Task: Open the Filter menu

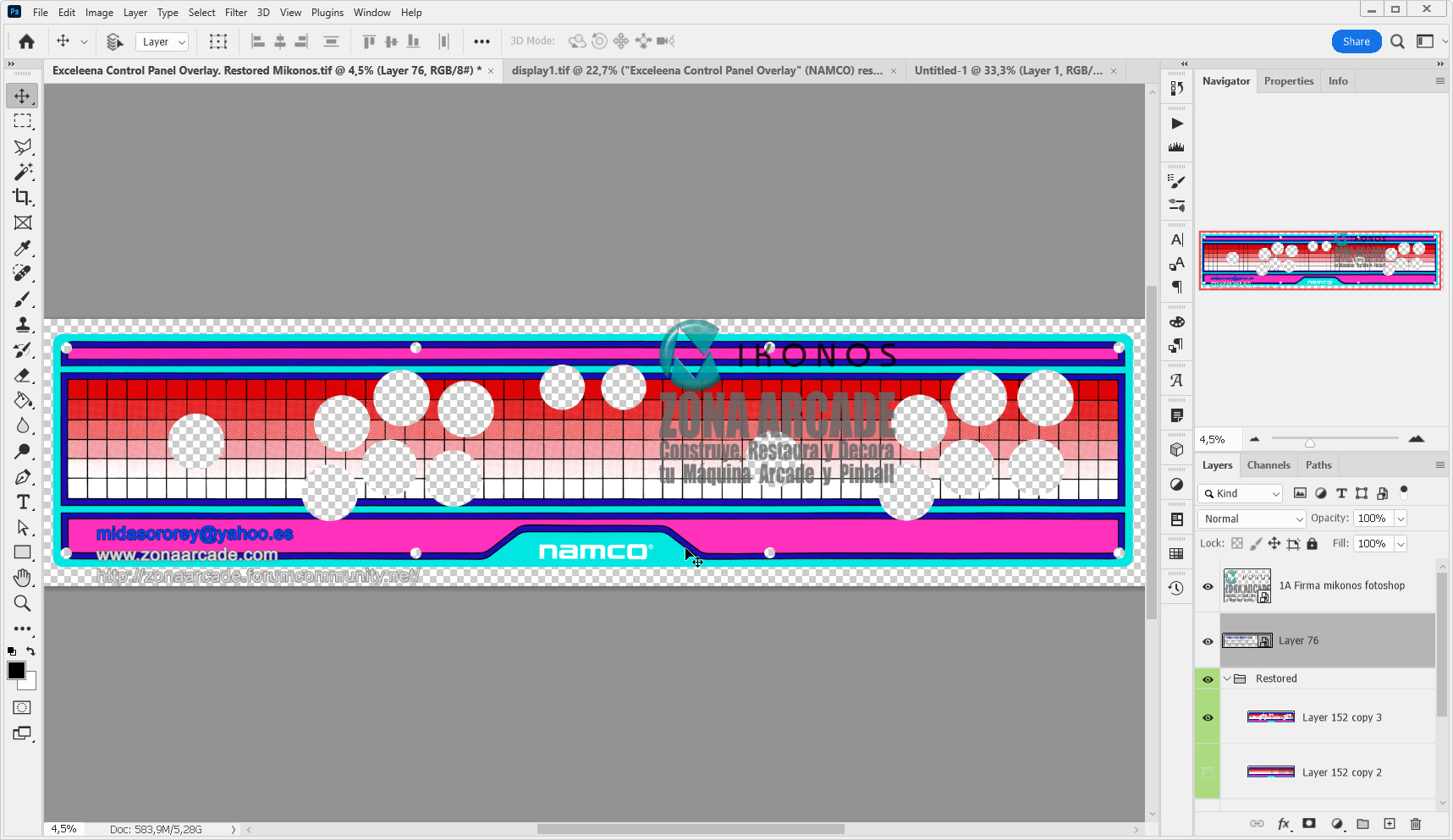Action: (x=235, y=12)
